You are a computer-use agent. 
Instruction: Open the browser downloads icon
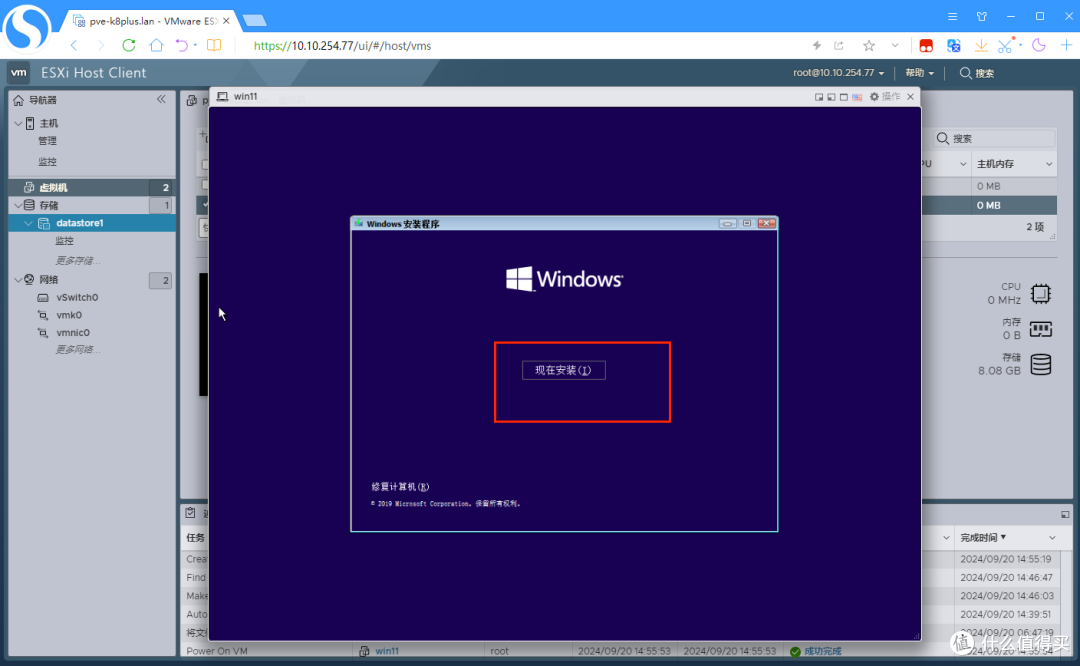click(981, 45)
